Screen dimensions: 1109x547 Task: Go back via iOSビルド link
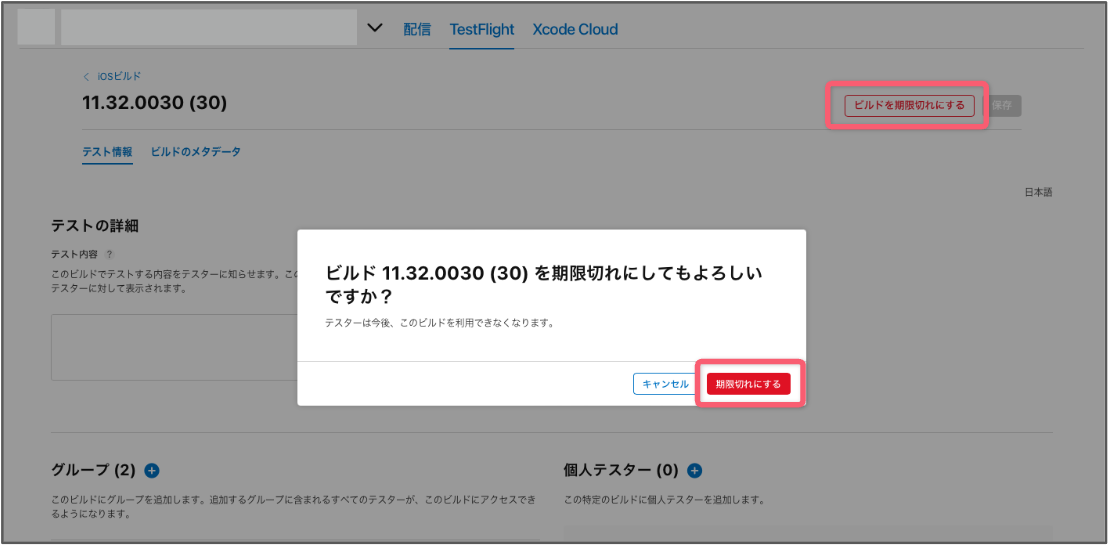112,76
